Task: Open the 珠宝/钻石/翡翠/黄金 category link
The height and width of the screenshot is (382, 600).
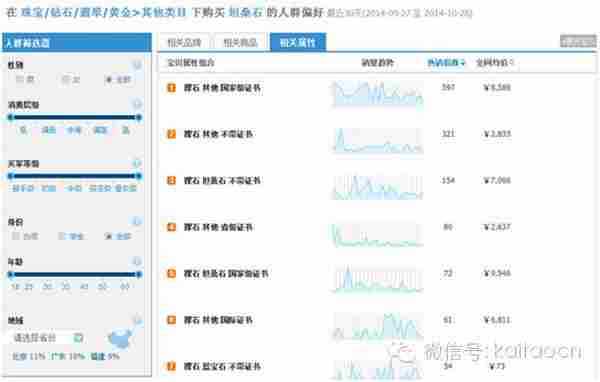Action: [76, 12]
